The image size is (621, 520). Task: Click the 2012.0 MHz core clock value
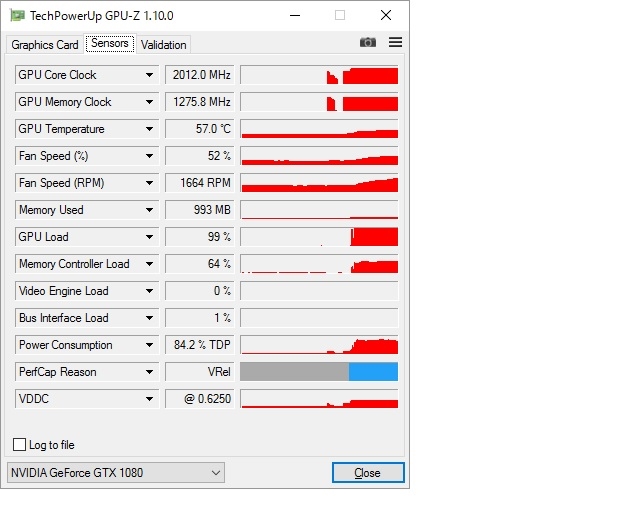[x=200, y=75]
